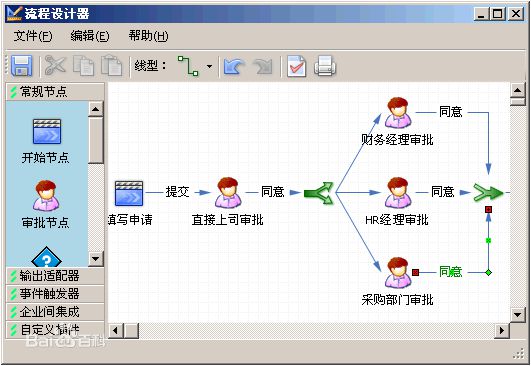Click the Save disk icon in toolbar
The height and width of the screenshot is (366, 531).
22,66
